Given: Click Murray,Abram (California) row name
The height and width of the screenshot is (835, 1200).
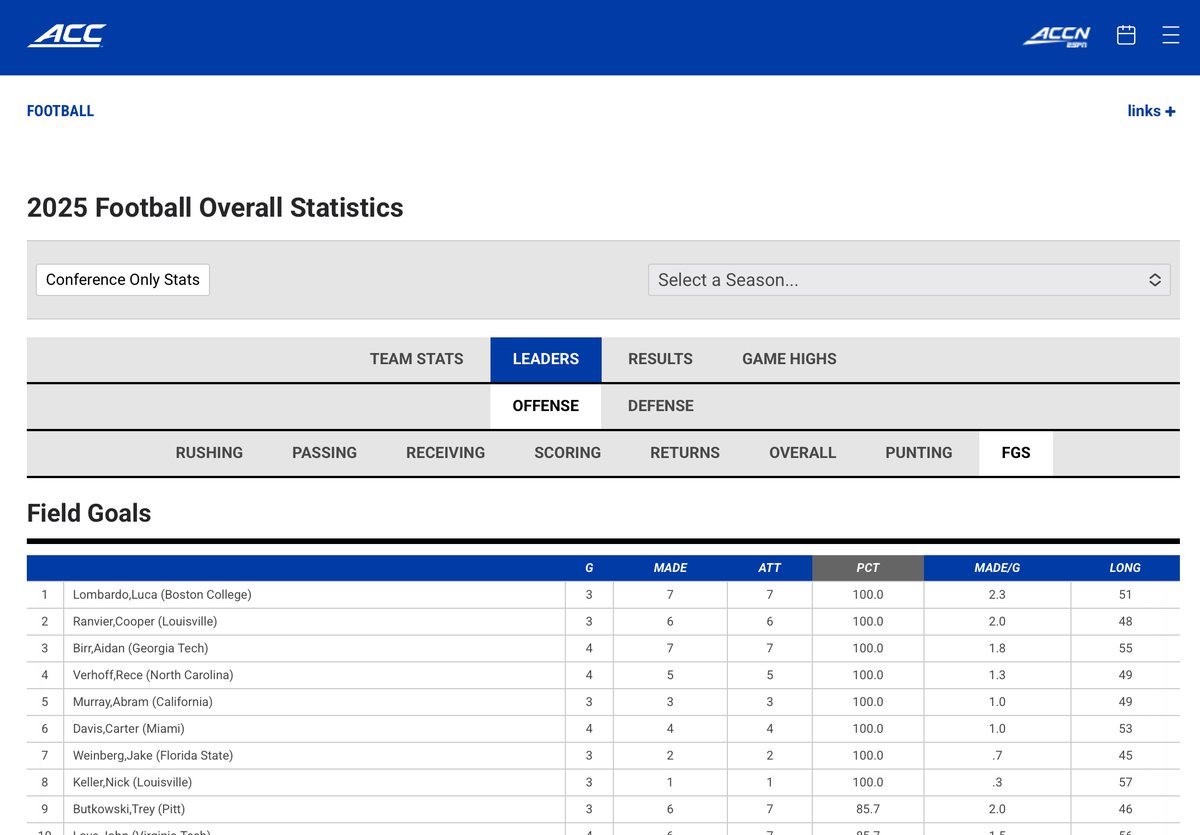Looking at the screenshot, I should (x=143, y=702).
